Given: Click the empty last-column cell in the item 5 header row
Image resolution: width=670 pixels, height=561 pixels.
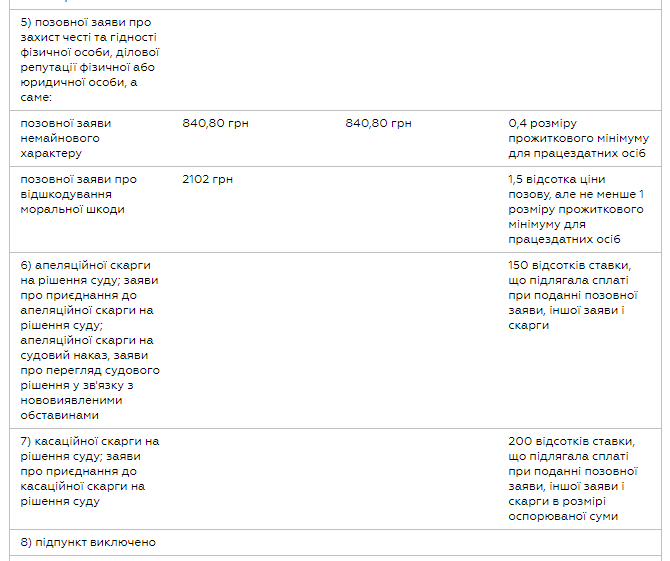Looking at the screenshot, I should (x=577, y=59).
